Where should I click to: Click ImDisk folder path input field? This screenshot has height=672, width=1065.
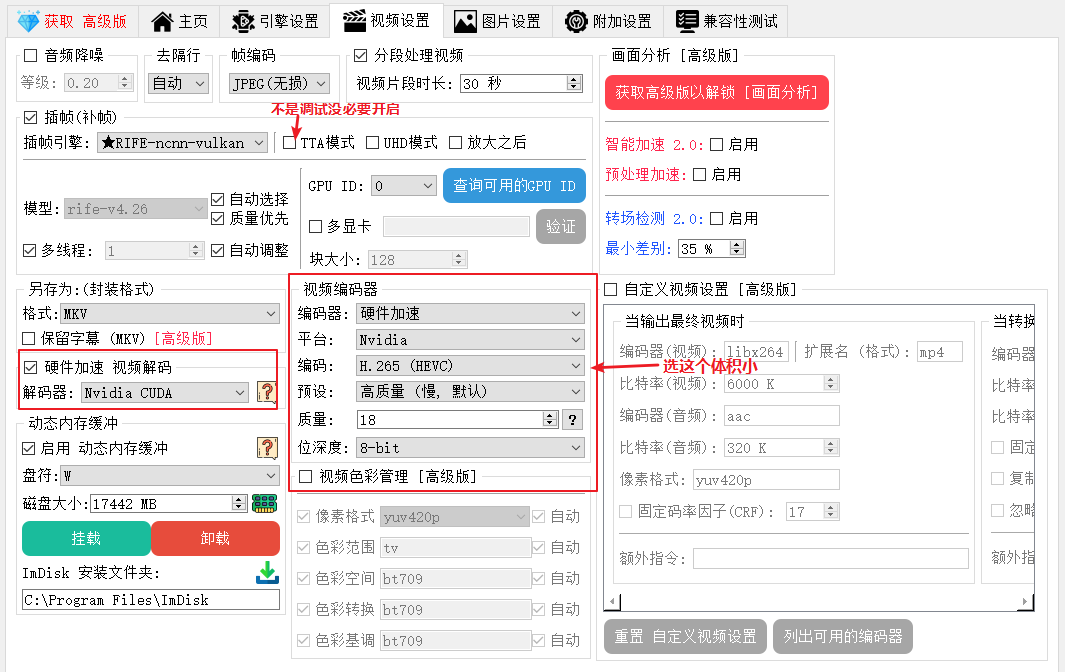(151, 600)
